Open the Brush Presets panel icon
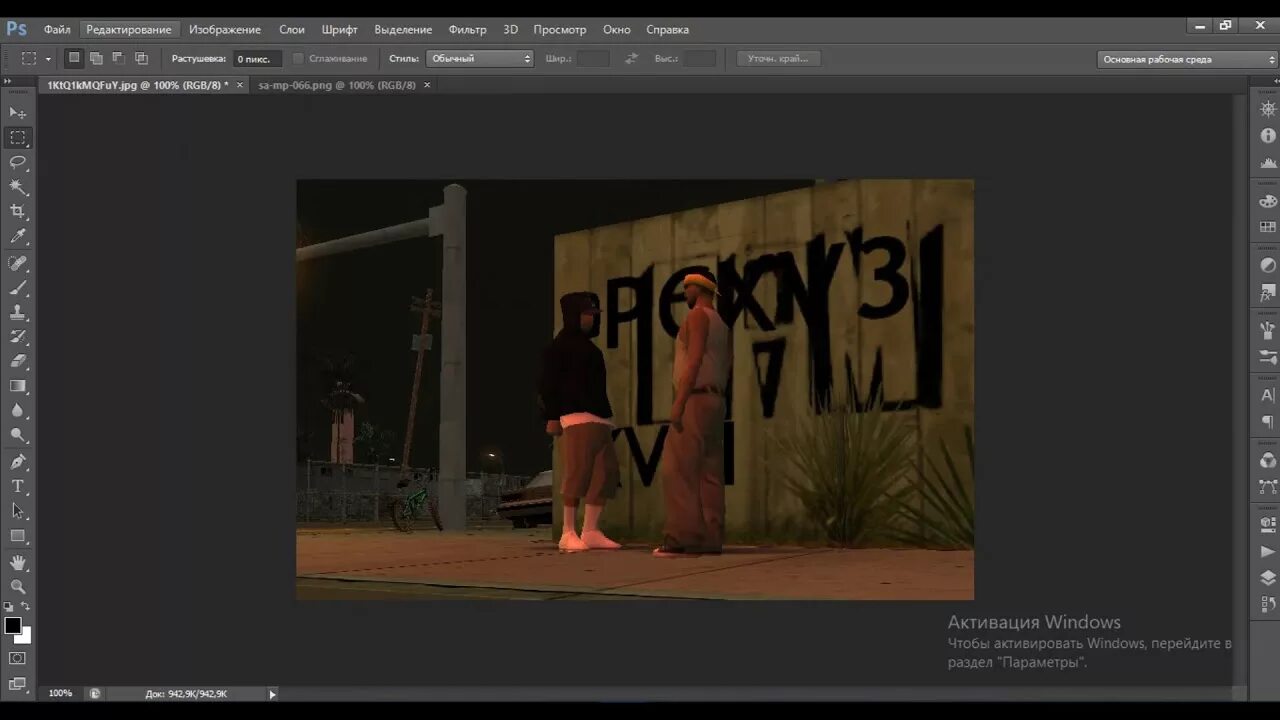The height and width of the screenshot is (720, 1280). coord(1268,357)
